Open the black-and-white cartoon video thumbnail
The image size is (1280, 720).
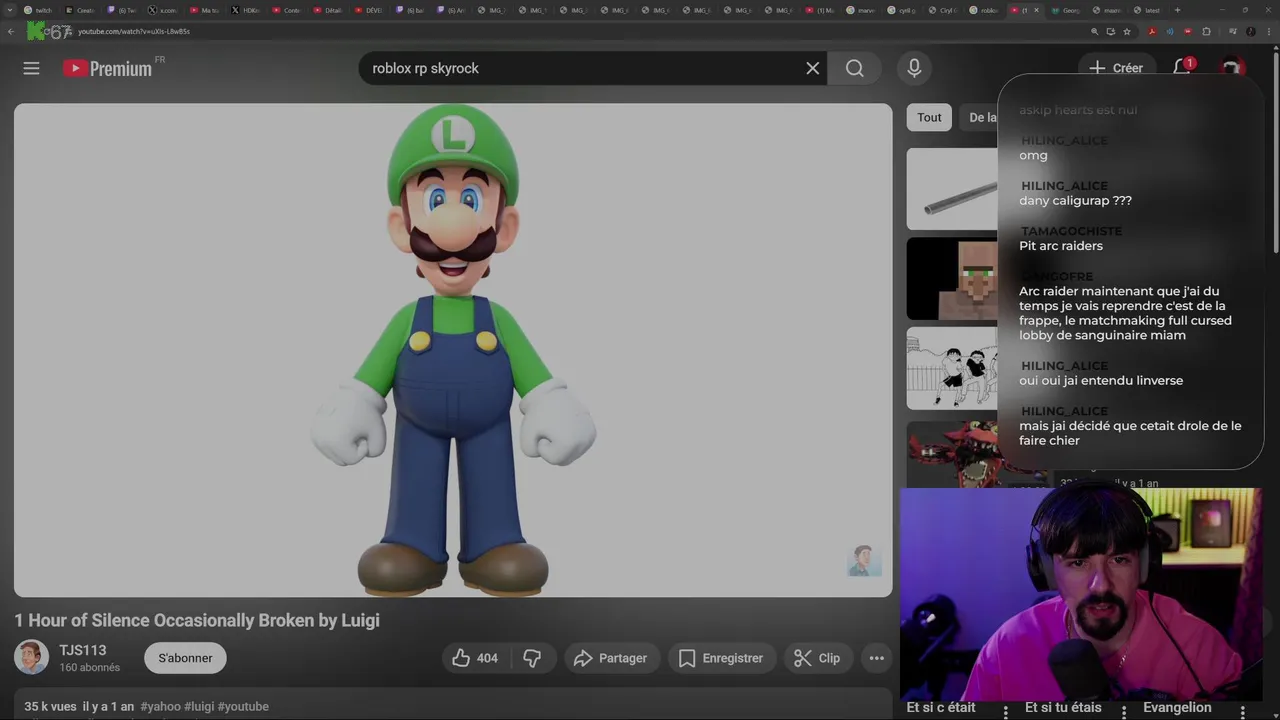pos(952,368)
